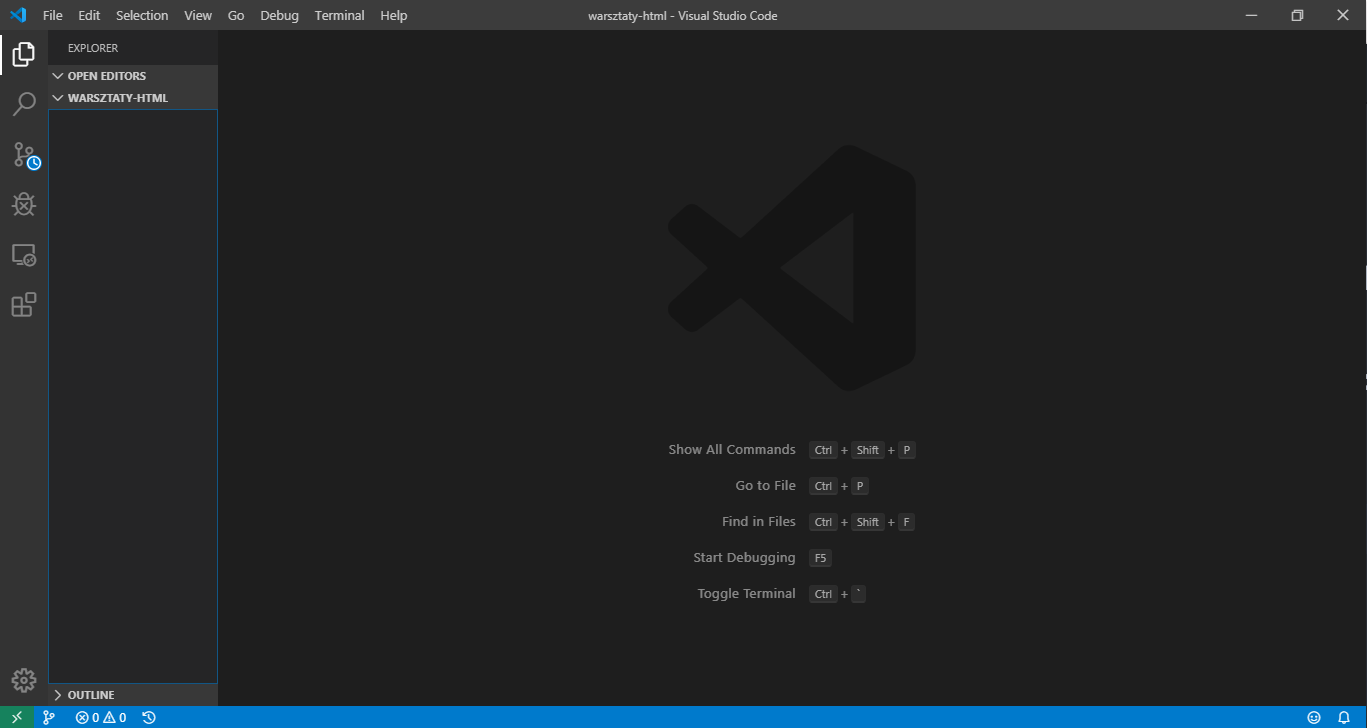Open the Edit menu
1367x728 pixels.
(89, 15)
